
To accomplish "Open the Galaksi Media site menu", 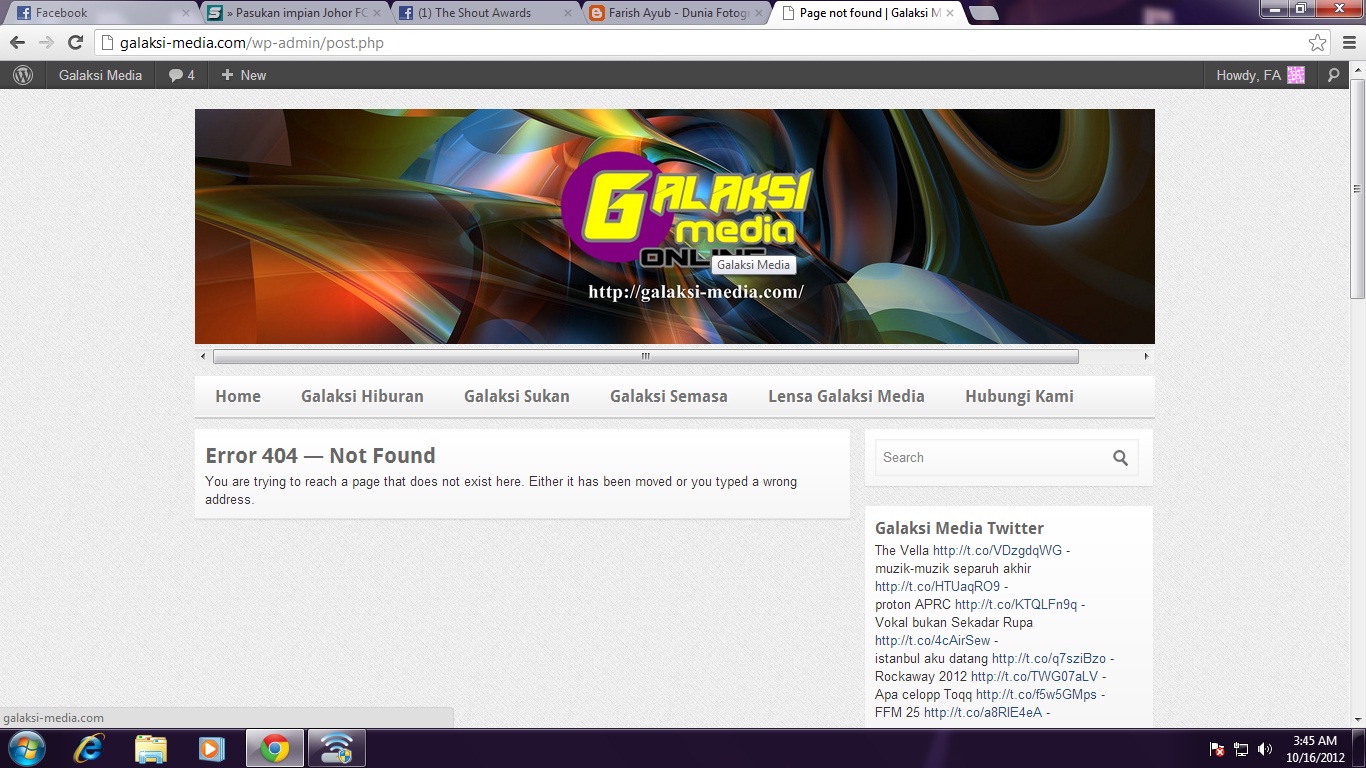I will point(100,75).
